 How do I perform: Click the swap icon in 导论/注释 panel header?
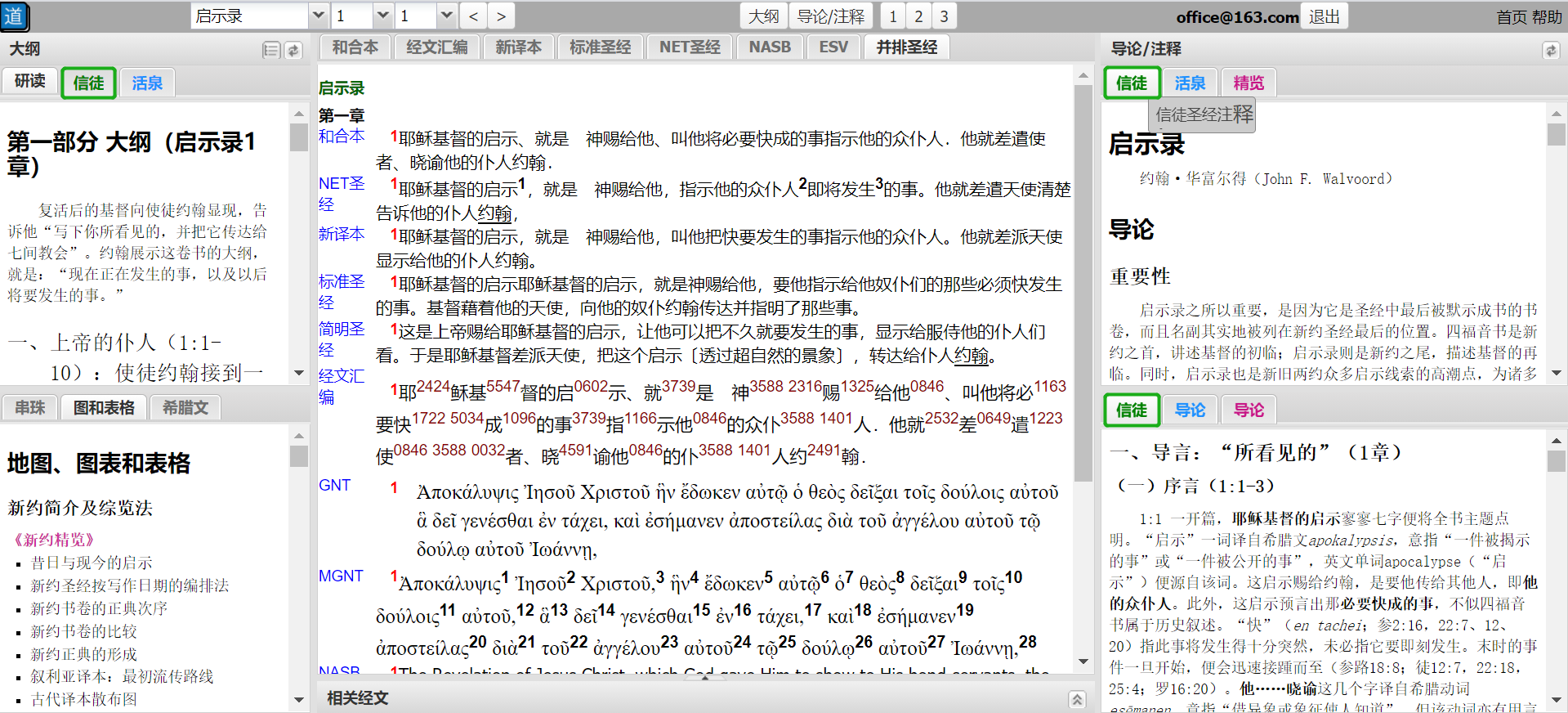click(1550, 51)
